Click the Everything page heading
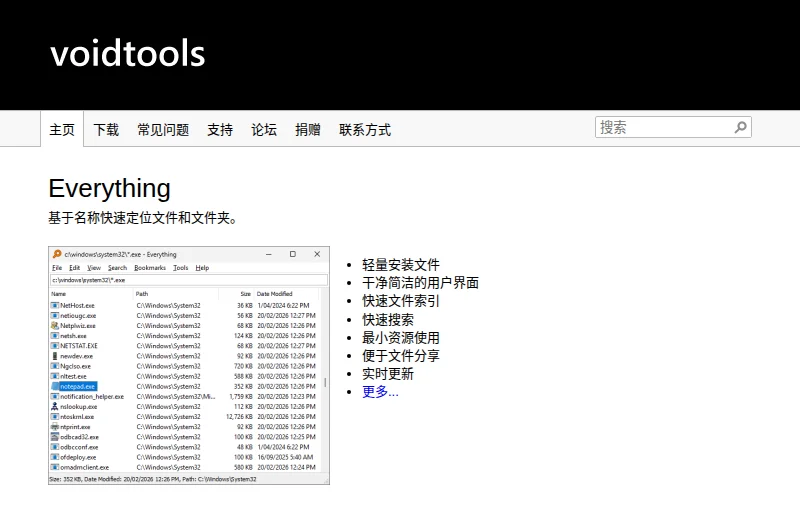This screenshot has width=800, height=525. 109,188
